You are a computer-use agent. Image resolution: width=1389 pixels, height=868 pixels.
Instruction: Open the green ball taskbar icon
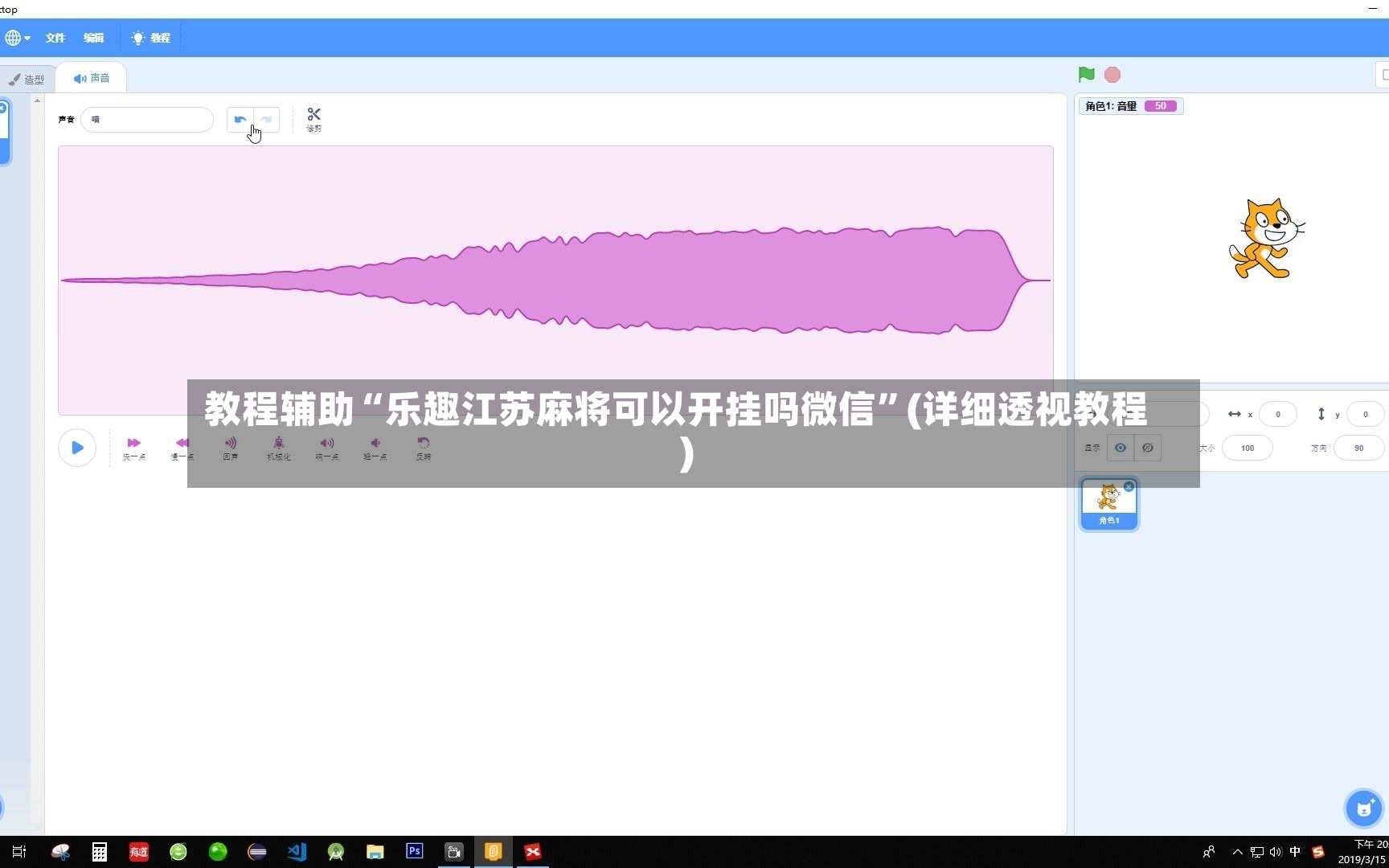(x=218, y=852)
